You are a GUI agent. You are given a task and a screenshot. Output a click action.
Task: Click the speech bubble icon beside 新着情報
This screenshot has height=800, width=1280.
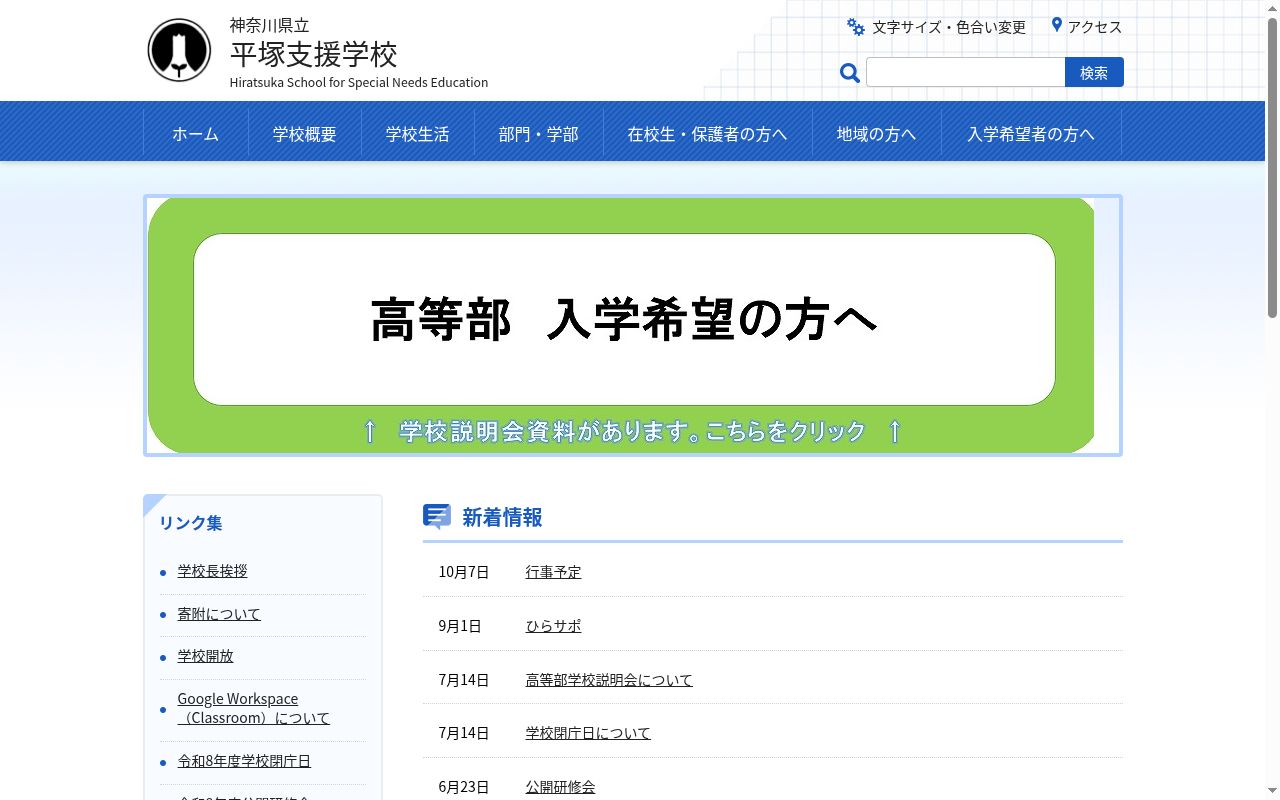[x=437, y=517]
